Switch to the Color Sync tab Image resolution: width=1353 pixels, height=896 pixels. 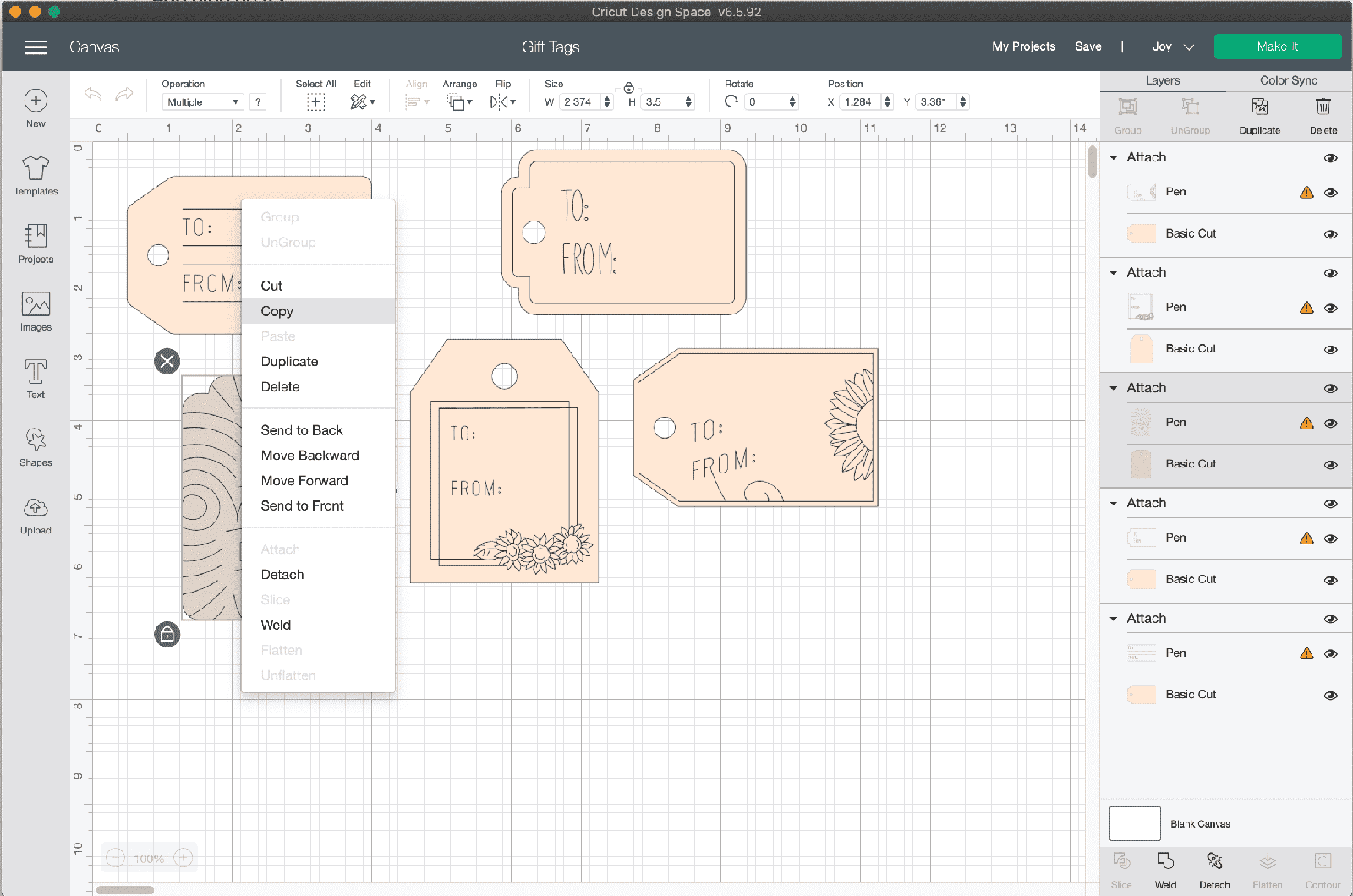(1289, 80)
